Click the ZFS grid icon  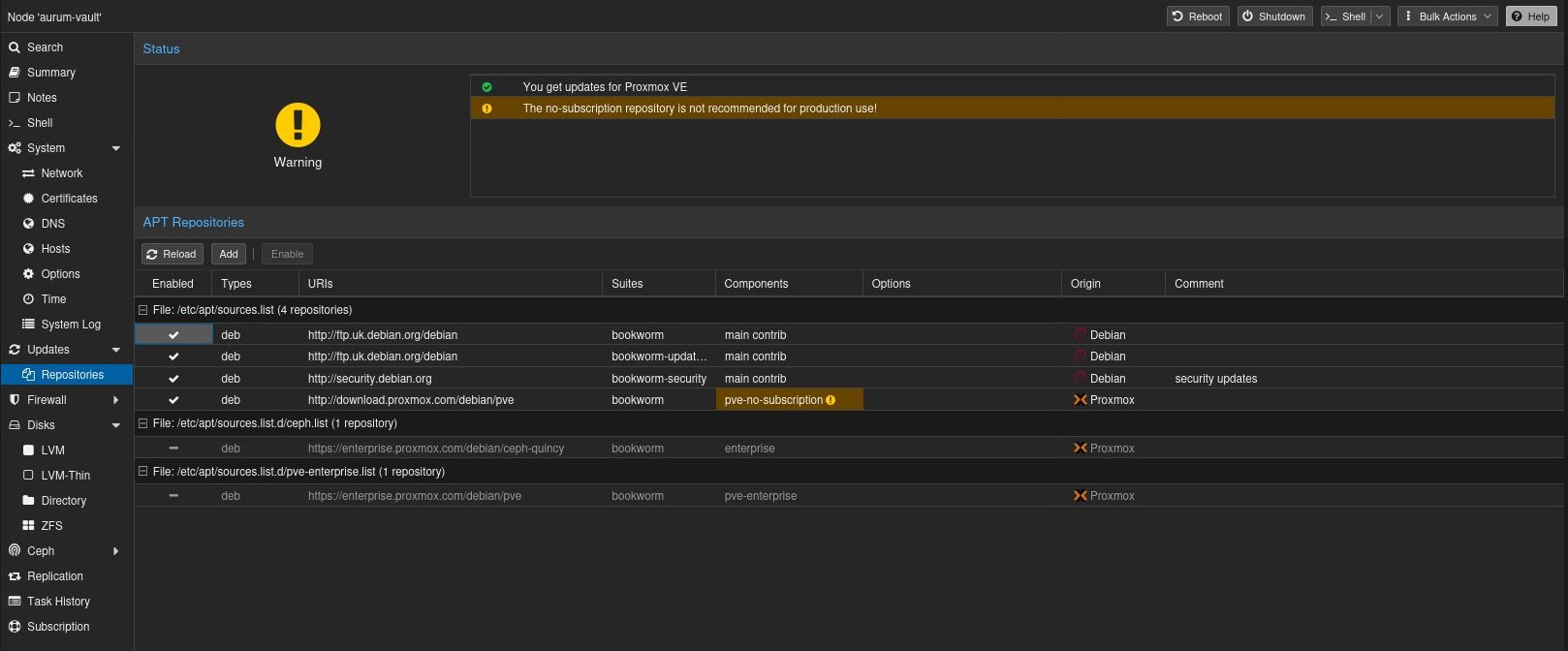click(x=28, y=526)
